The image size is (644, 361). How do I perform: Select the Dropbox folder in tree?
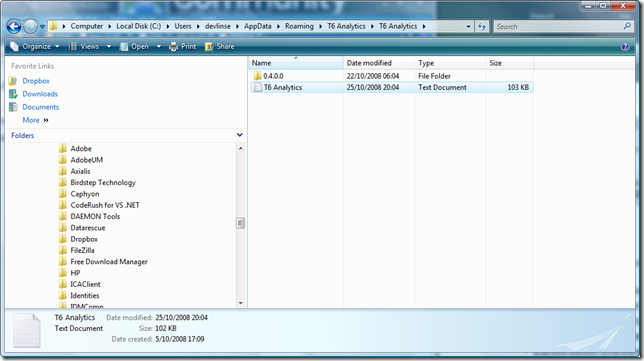[x=84, y=239]
